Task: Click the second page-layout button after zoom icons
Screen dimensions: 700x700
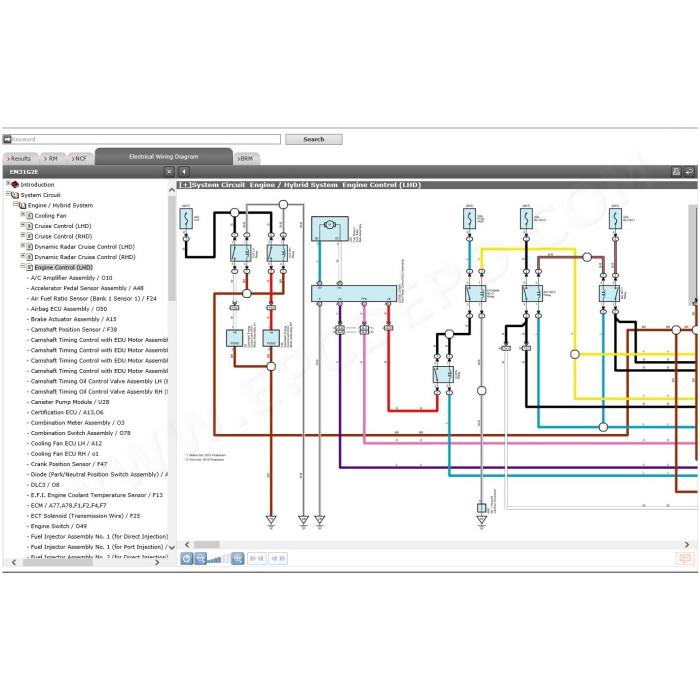Action: [x=278, y=558]
